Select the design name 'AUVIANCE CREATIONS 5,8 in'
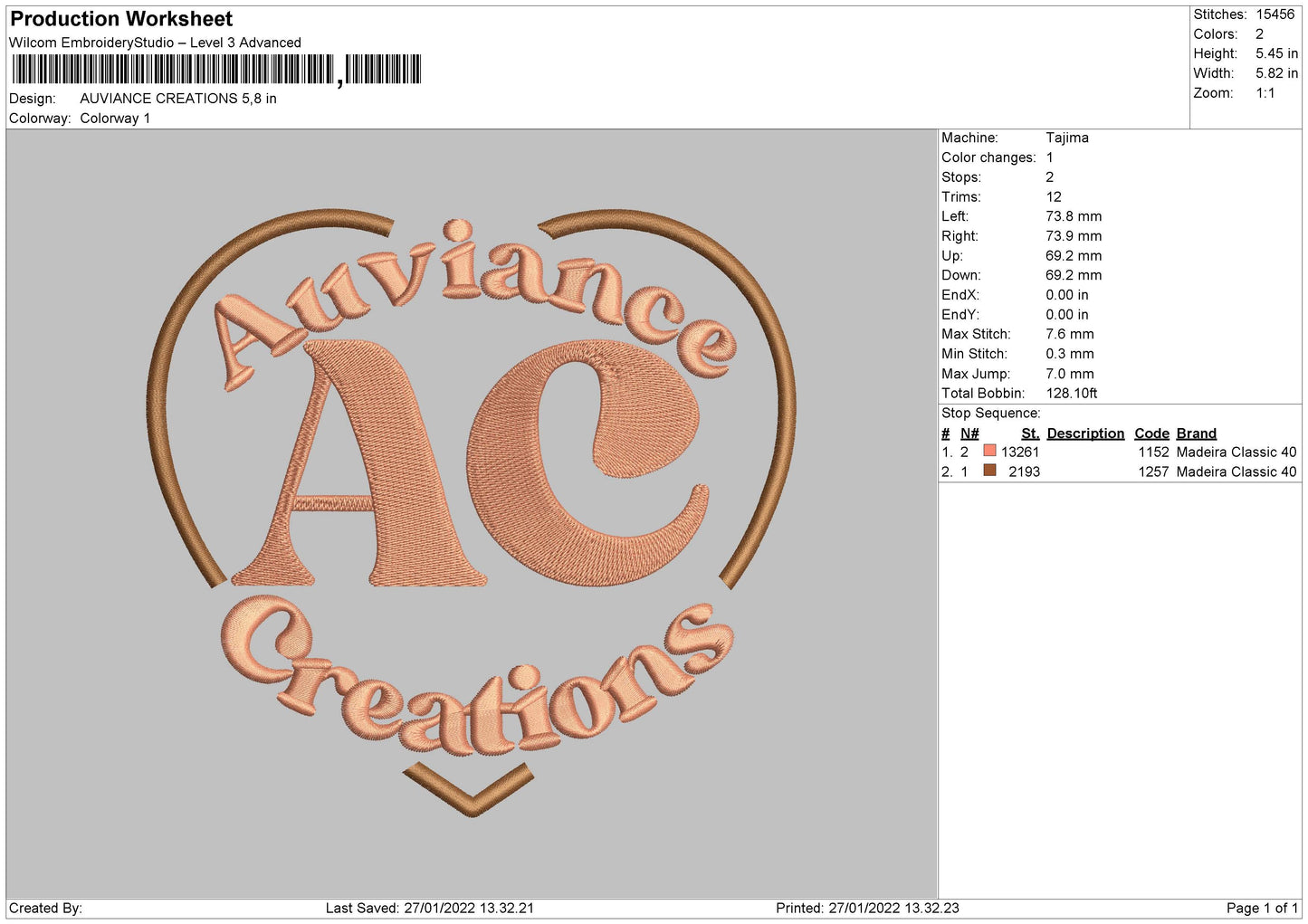This screenshot has width=1308, height=924. point(178,99)
